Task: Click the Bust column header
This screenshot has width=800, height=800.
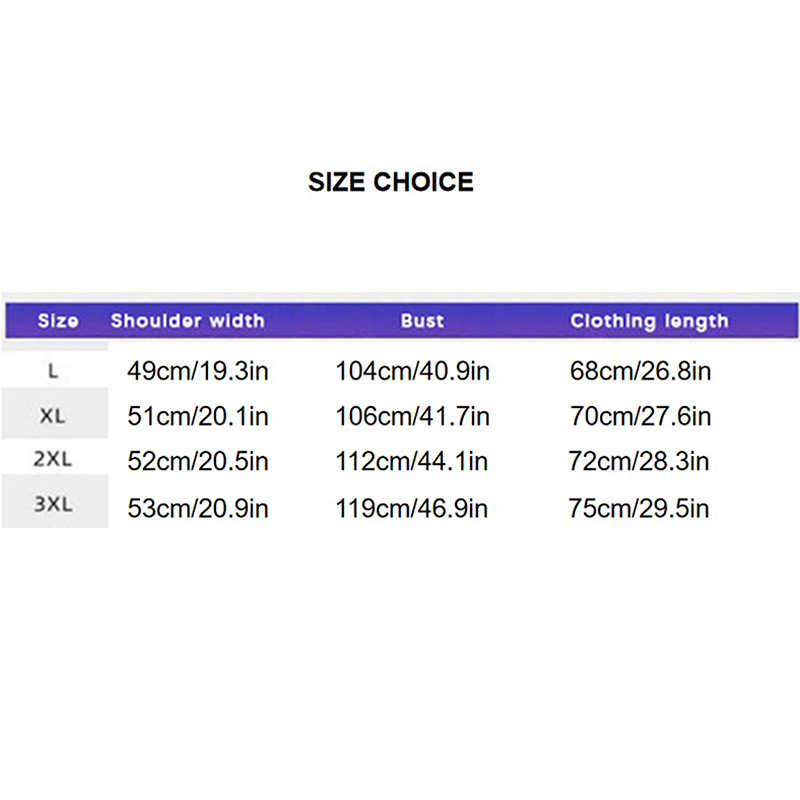Action: pos(422,321)
